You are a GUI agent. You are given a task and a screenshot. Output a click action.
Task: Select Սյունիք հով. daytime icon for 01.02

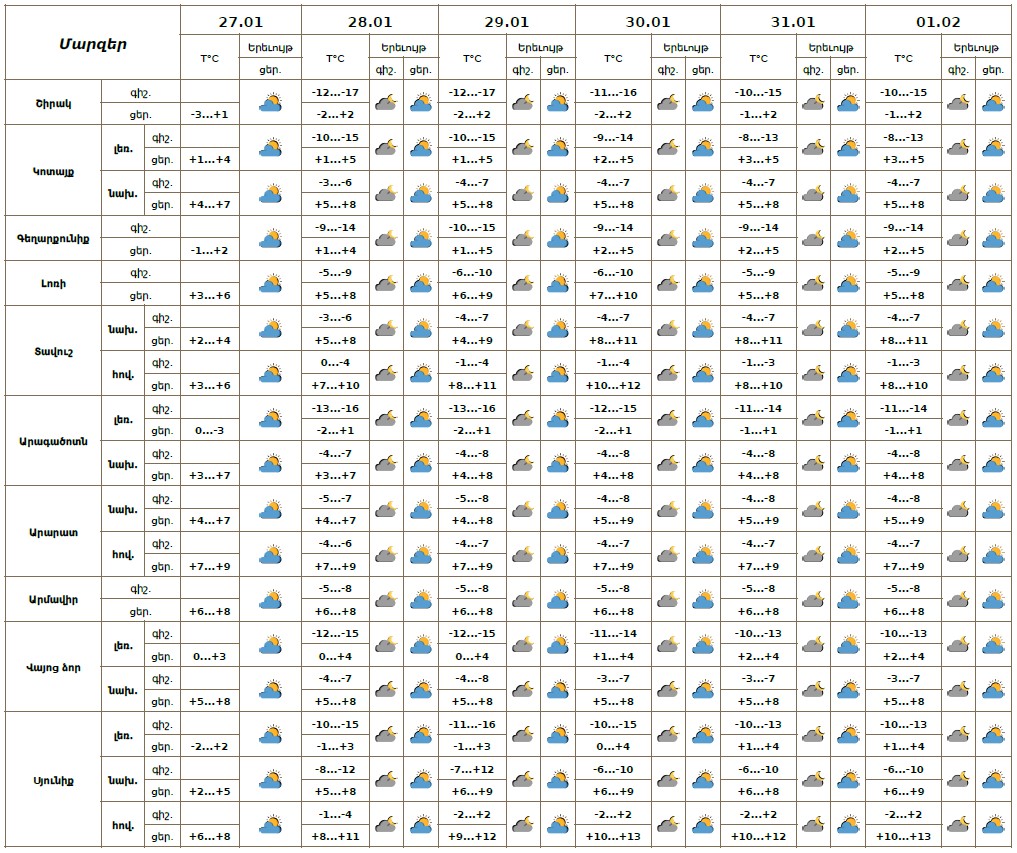[x=993, y=825]
